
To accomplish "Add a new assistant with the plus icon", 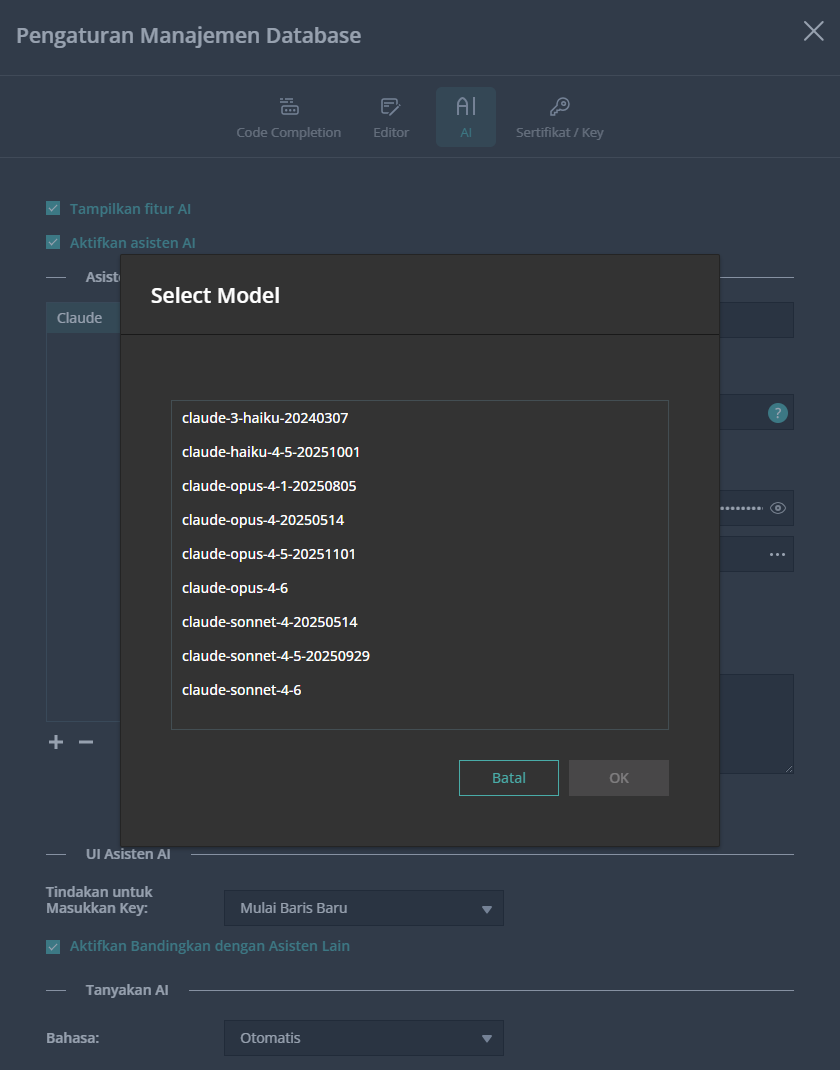I will pos(55,741).
